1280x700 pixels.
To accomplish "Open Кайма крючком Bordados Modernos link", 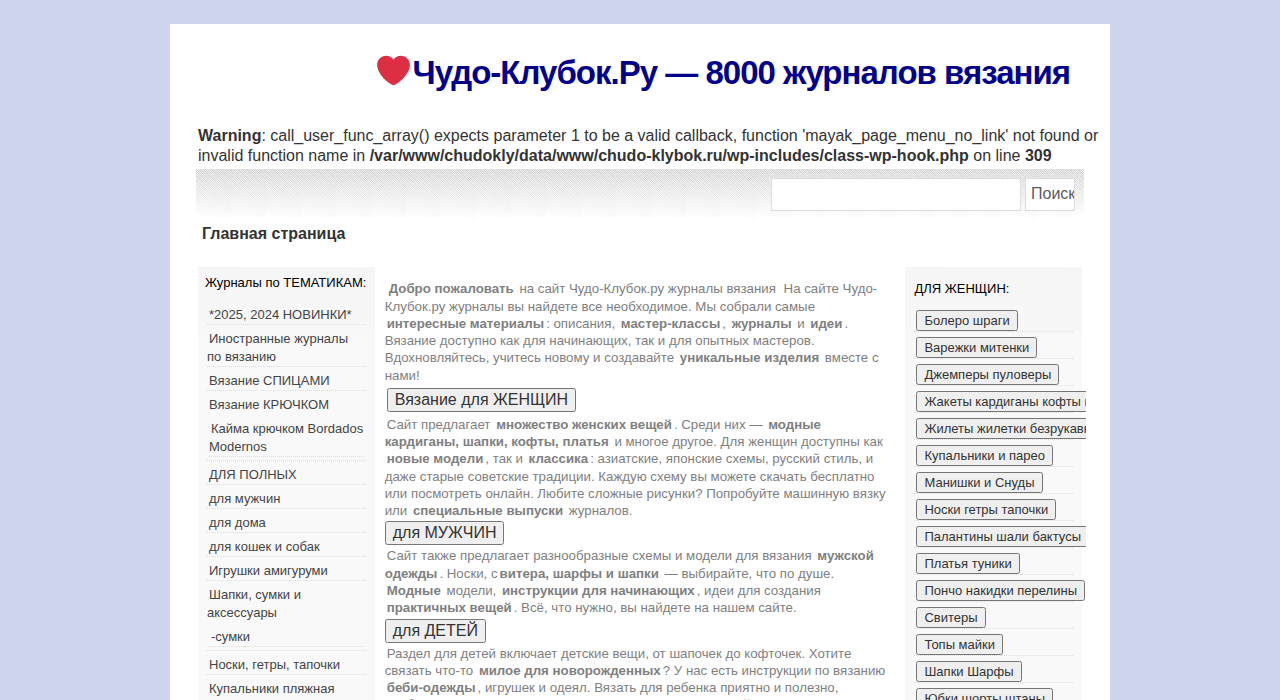I will click(x=286, y=437).
